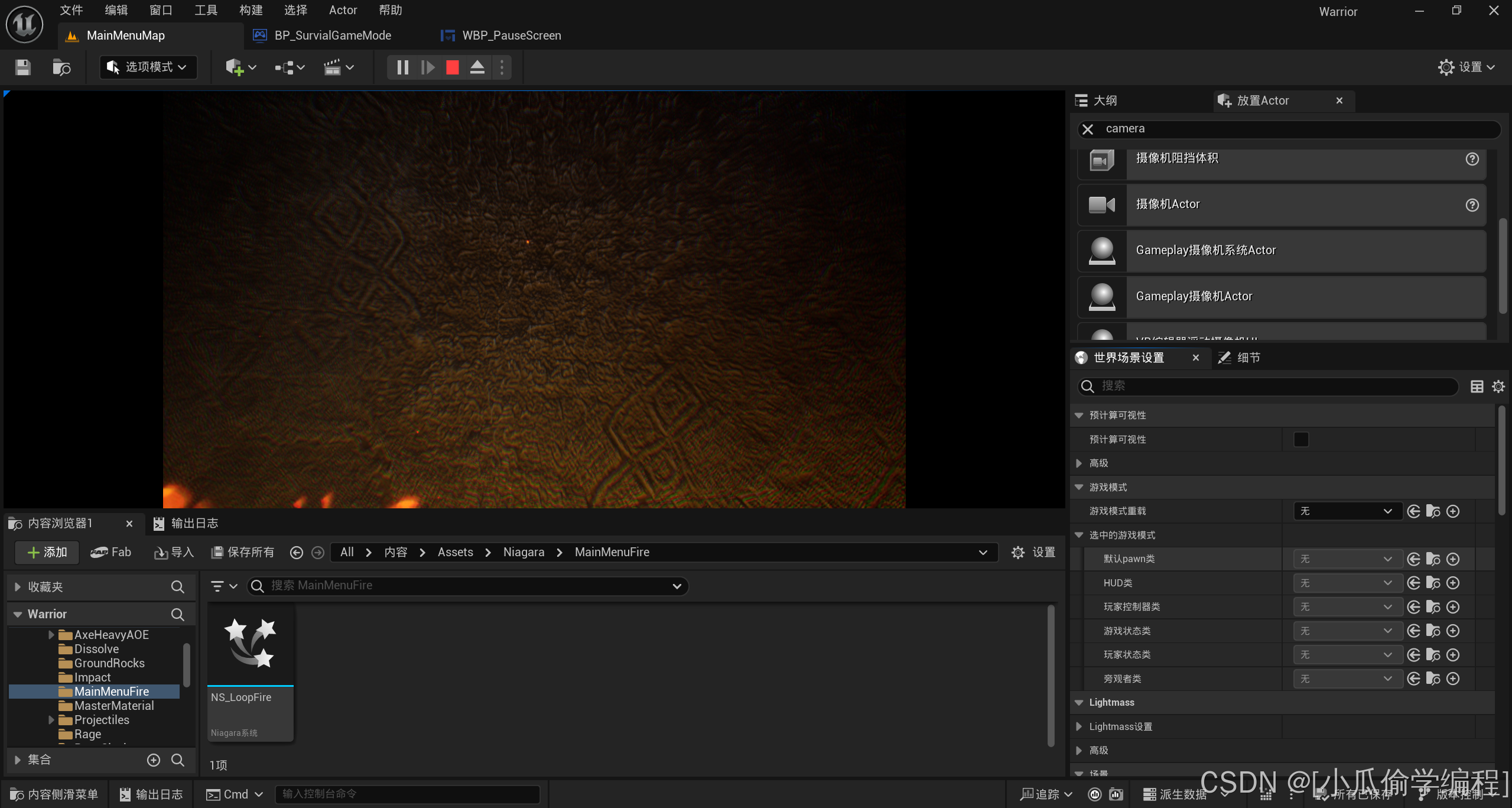Open the browse content icon next to save

pos(61,67)
